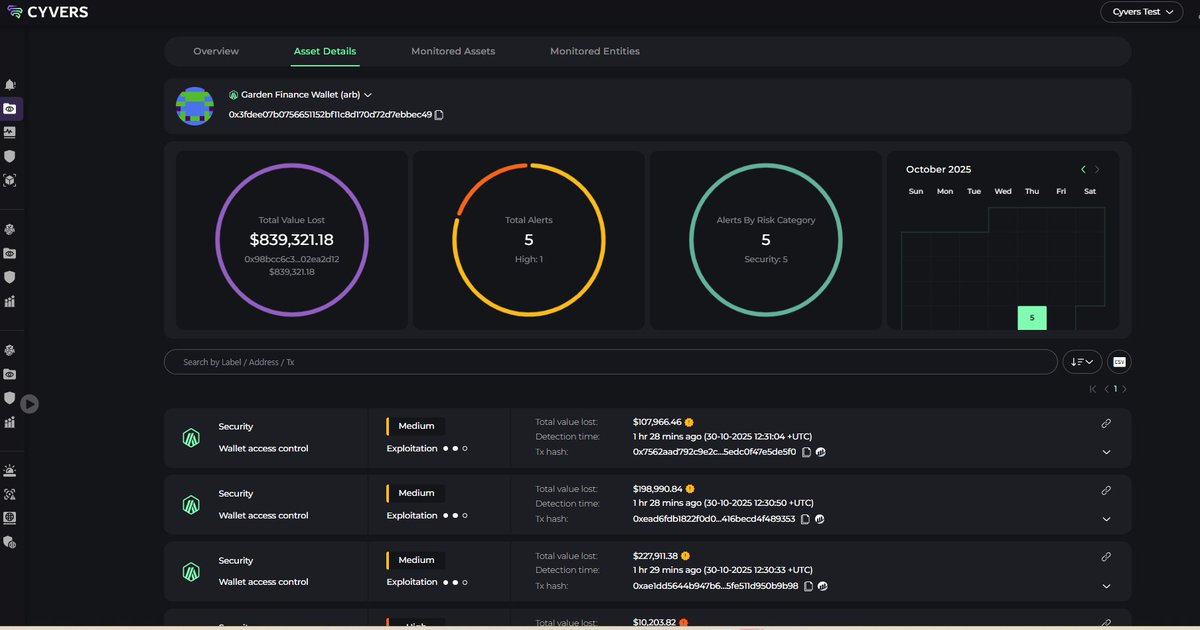
Task: Go to the previous month in the calendar
Action: coord(1083,170)
